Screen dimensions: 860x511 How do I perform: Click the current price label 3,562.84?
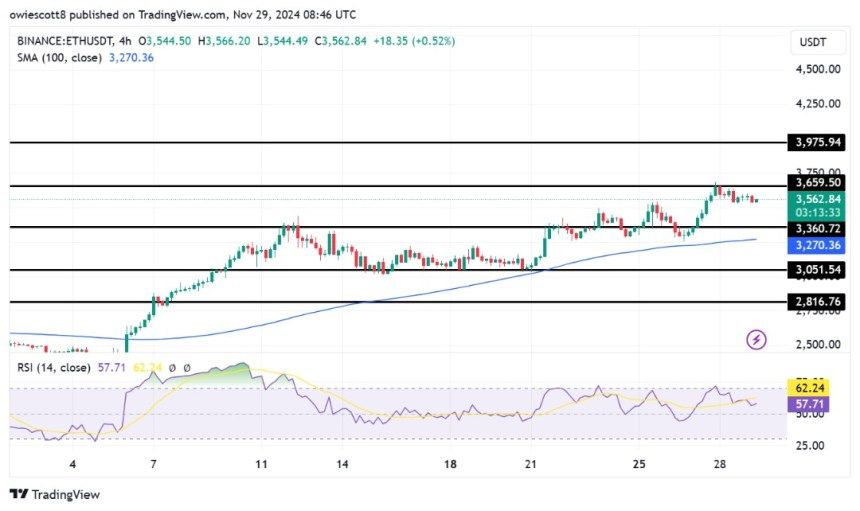[817, 199]
